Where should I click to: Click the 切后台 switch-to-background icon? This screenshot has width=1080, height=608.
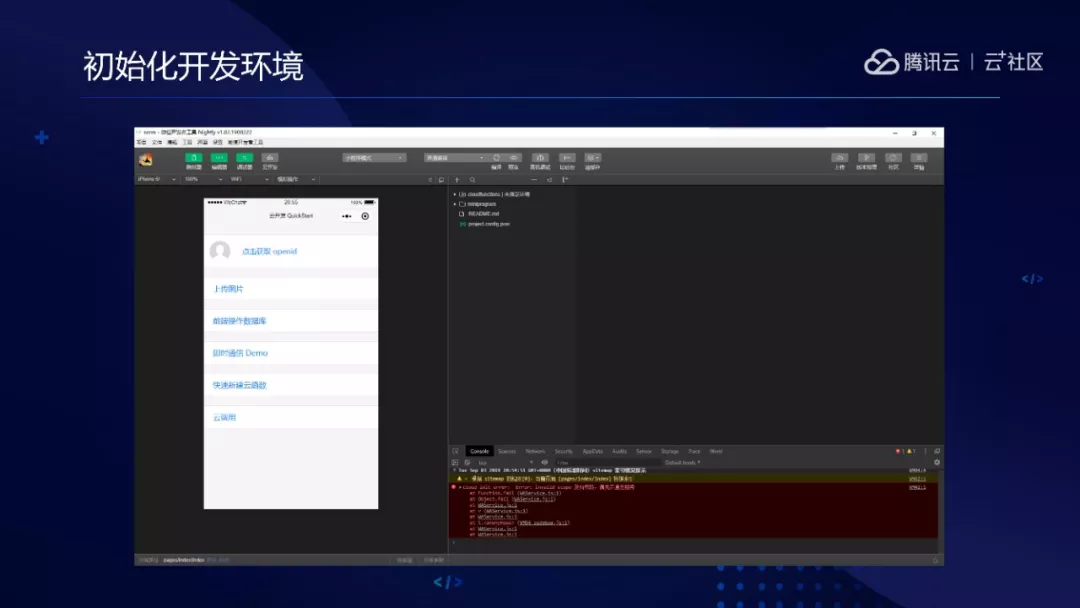coord(567,158)
